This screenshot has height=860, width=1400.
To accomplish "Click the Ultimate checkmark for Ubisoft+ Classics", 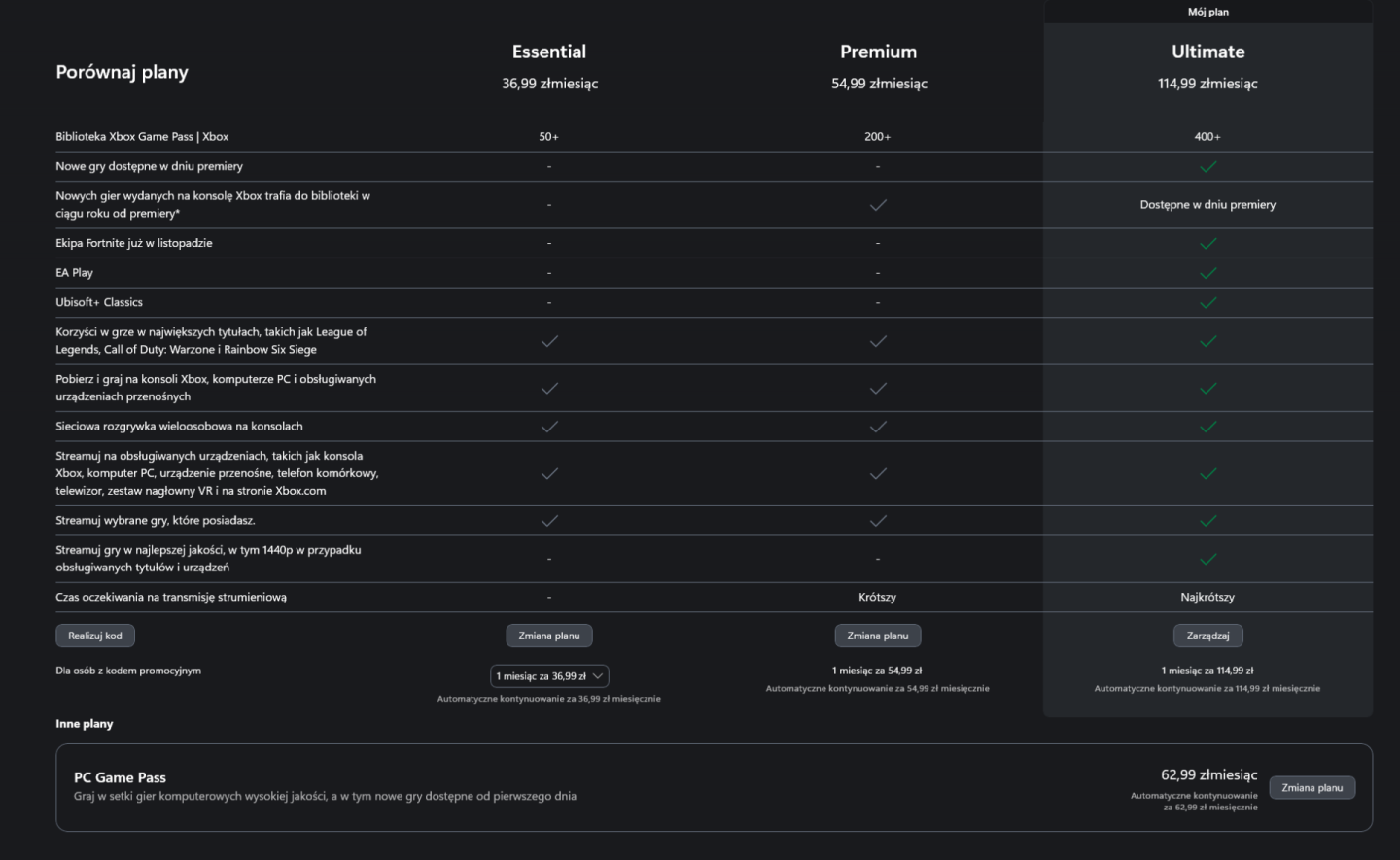I will 1207,303.
